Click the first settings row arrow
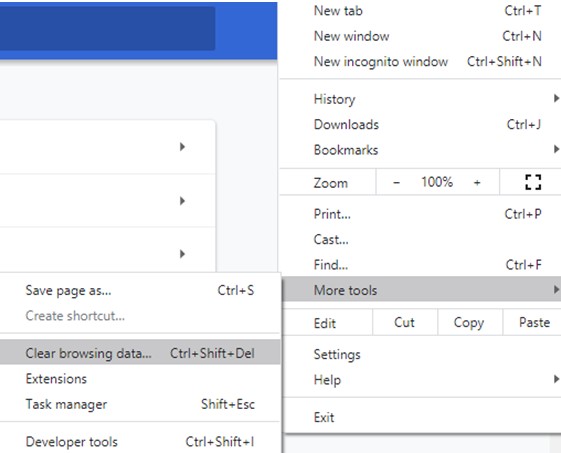This screenshot has height=453, width=561. [182, 147]
